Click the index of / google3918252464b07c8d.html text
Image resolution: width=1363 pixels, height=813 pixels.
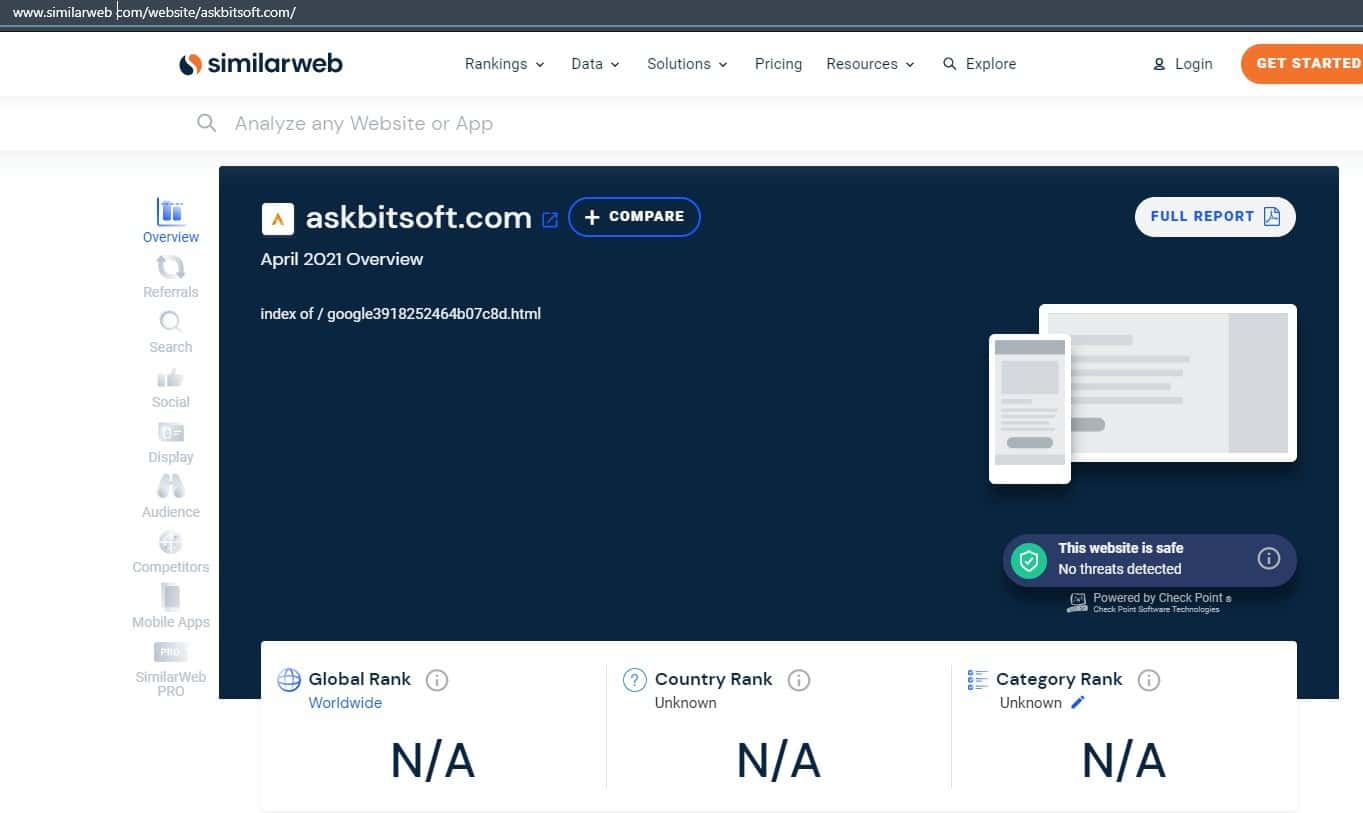click(x=401, y=314)
